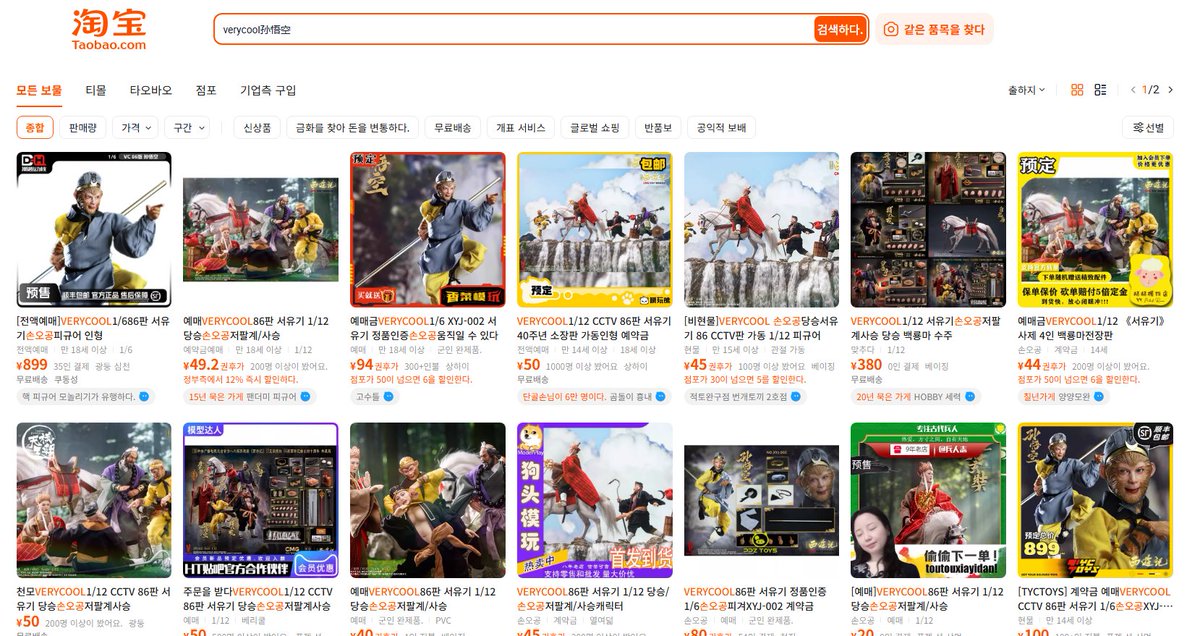
Task: Open the 가격 dropdown
Action: (x=135, y=127)
